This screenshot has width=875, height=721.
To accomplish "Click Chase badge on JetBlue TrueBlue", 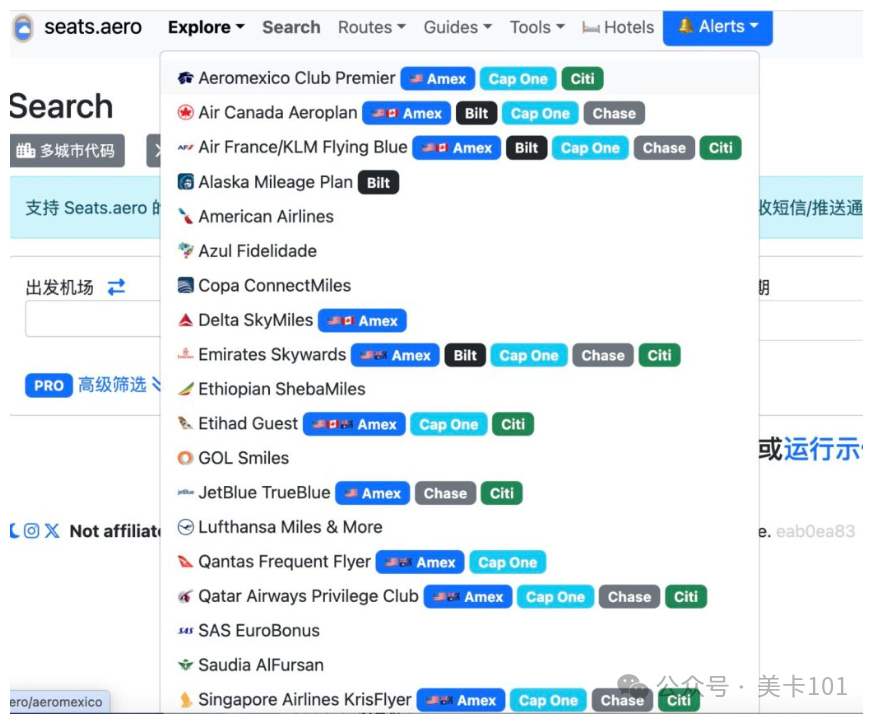I will click(445, 493).
